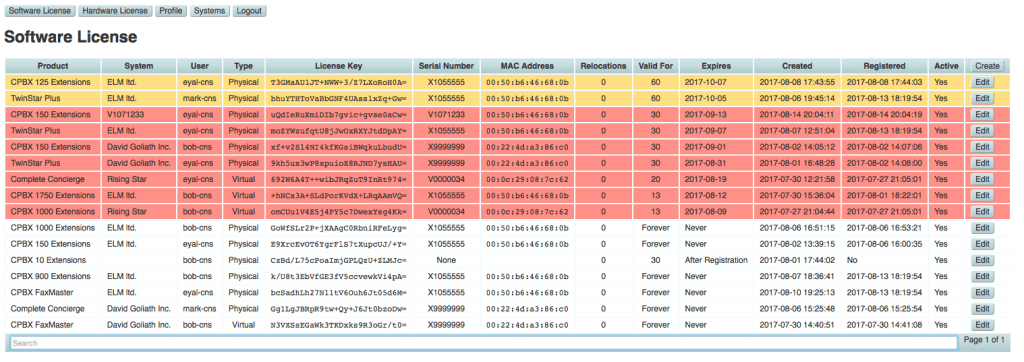Click the Valid For value 20

[x=656, y=179]
